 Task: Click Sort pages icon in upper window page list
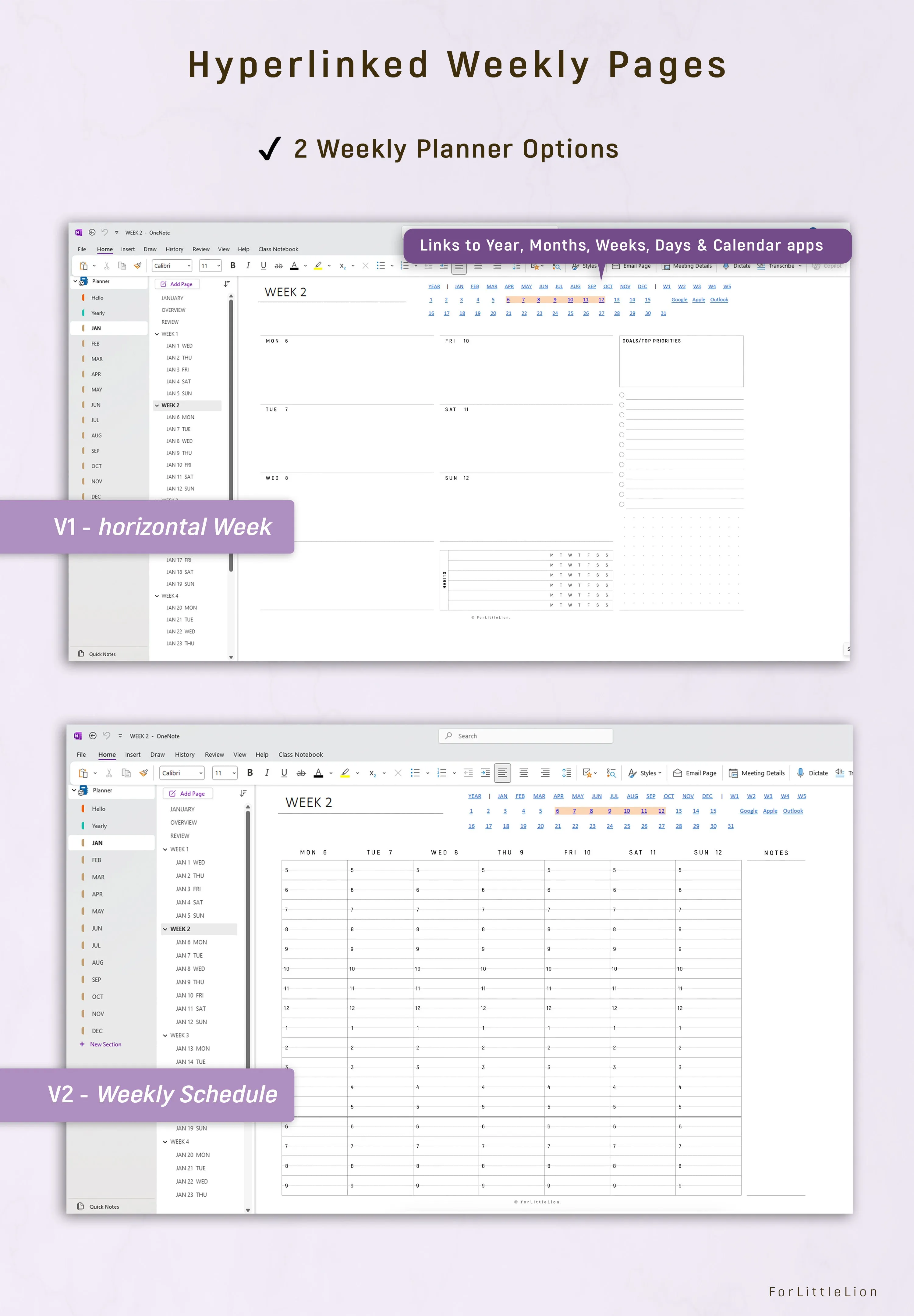pyautogui.click(x=227, y=284)
